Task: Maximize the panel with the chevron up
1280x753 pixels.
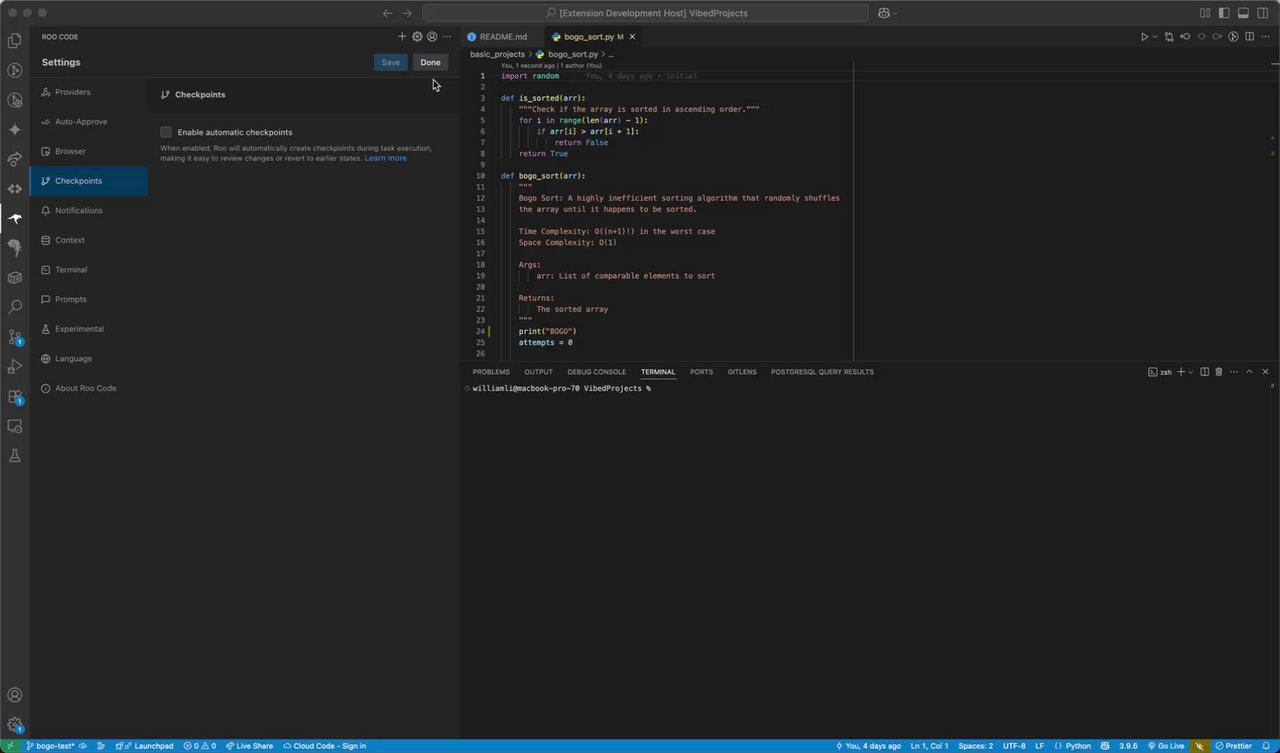Action: [x=1249, y=372]
